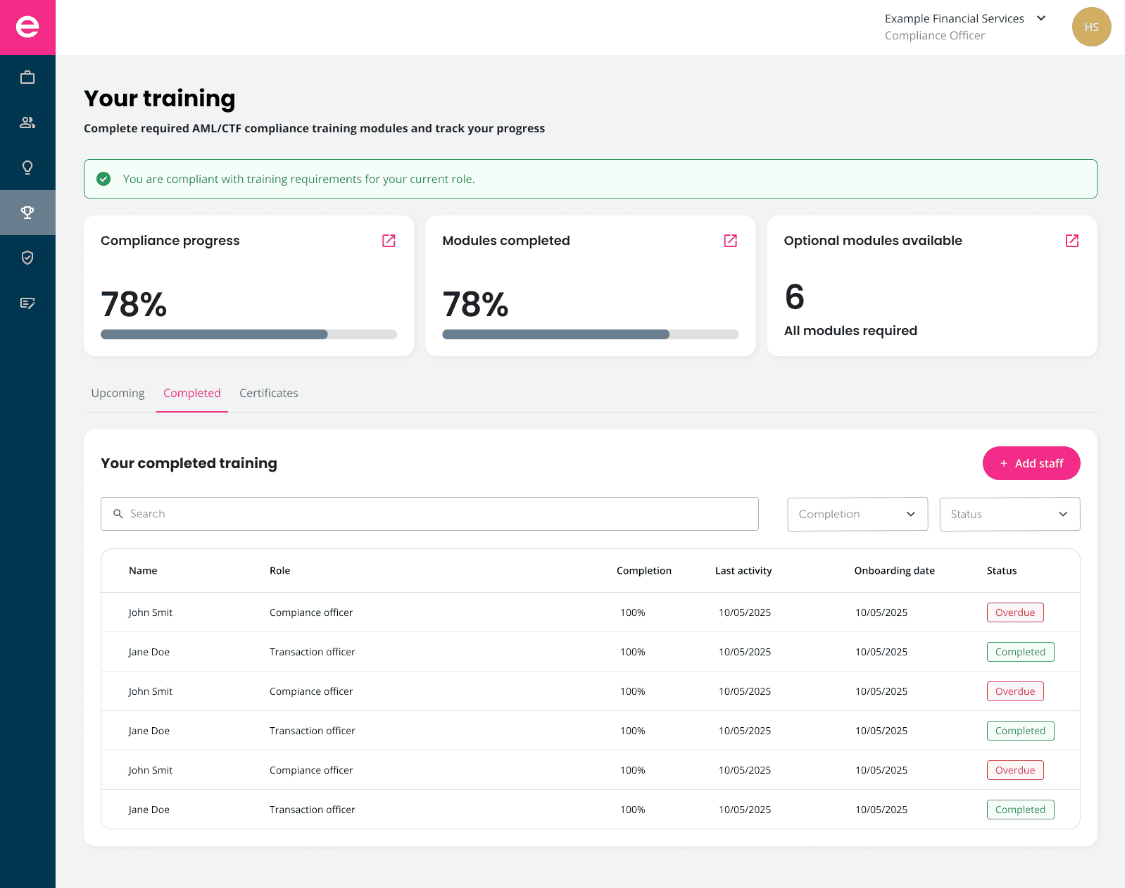Click the note edit icon in the sidebar
The image size is (1125, 888).
[27, 303]
